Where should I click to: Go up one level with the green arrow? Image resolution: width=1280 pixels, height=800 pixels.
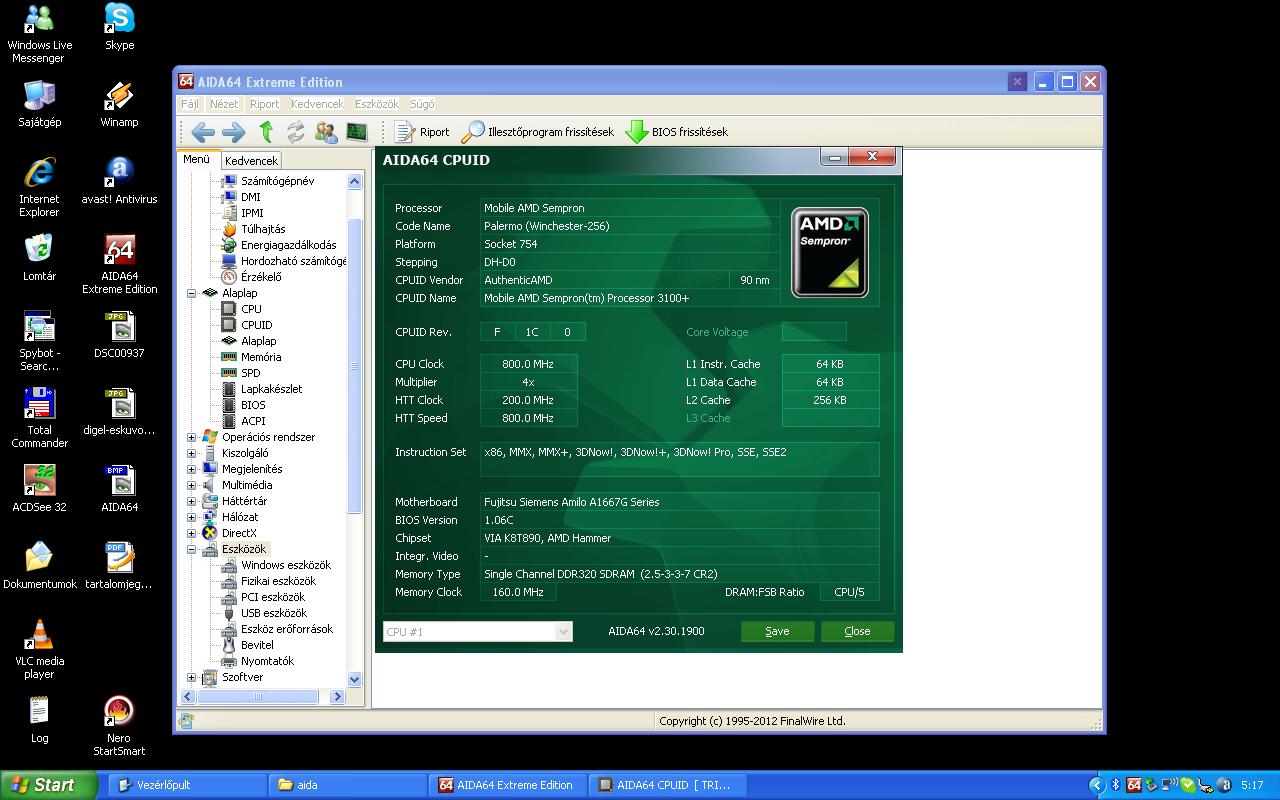(266, 131)
